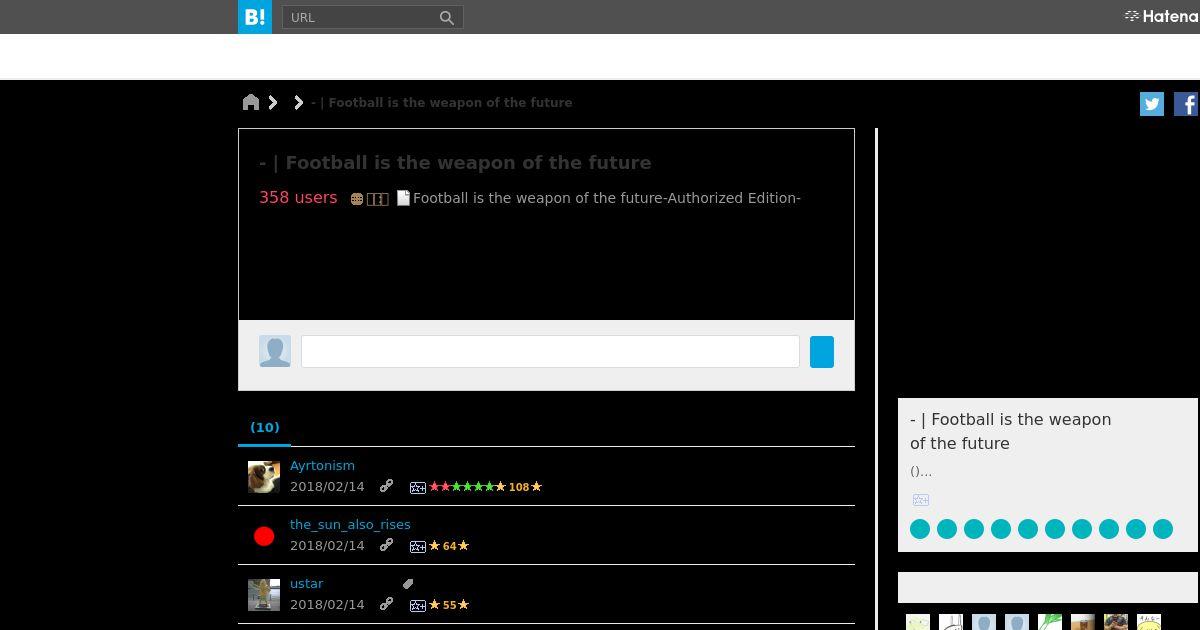1200x630 pixels.
Task: Add a star to Ayrtonism's comment
Action: [418, 487]
